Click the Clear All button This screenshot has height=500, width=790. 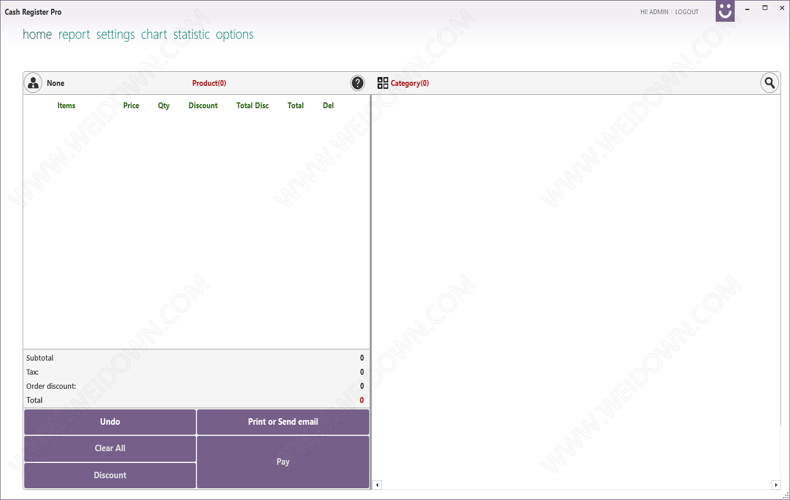[110, 448]
